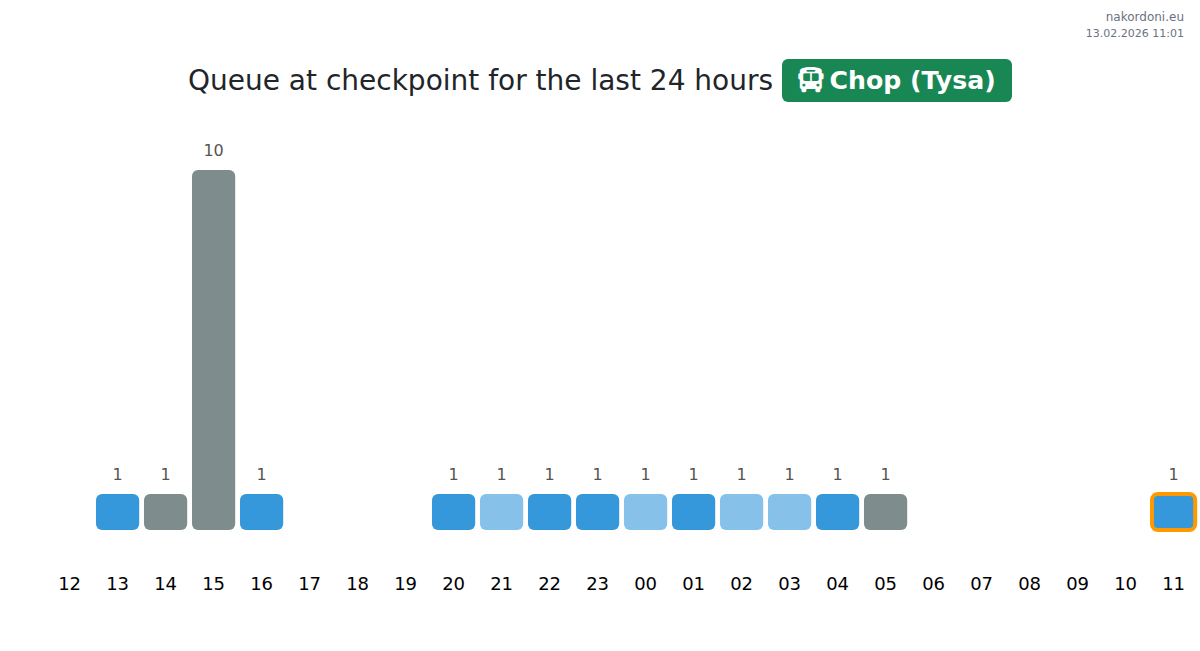The height and width of the screenshot is (651, 1200).
Task: Click the hour 12 axis label
Action: tap(69, 584)
